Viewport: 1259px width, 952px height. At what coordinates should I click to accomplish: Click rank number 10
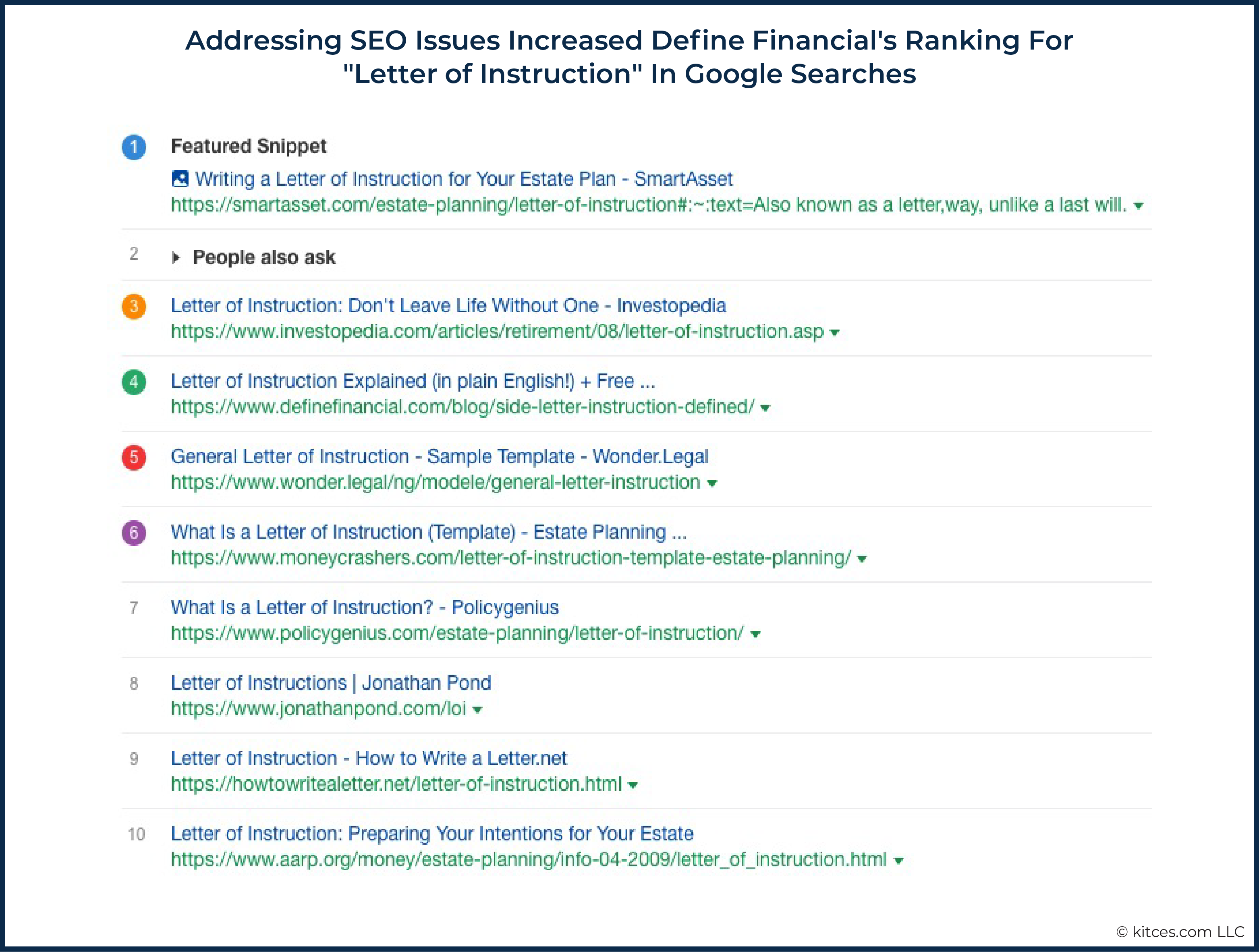(136, 835)
